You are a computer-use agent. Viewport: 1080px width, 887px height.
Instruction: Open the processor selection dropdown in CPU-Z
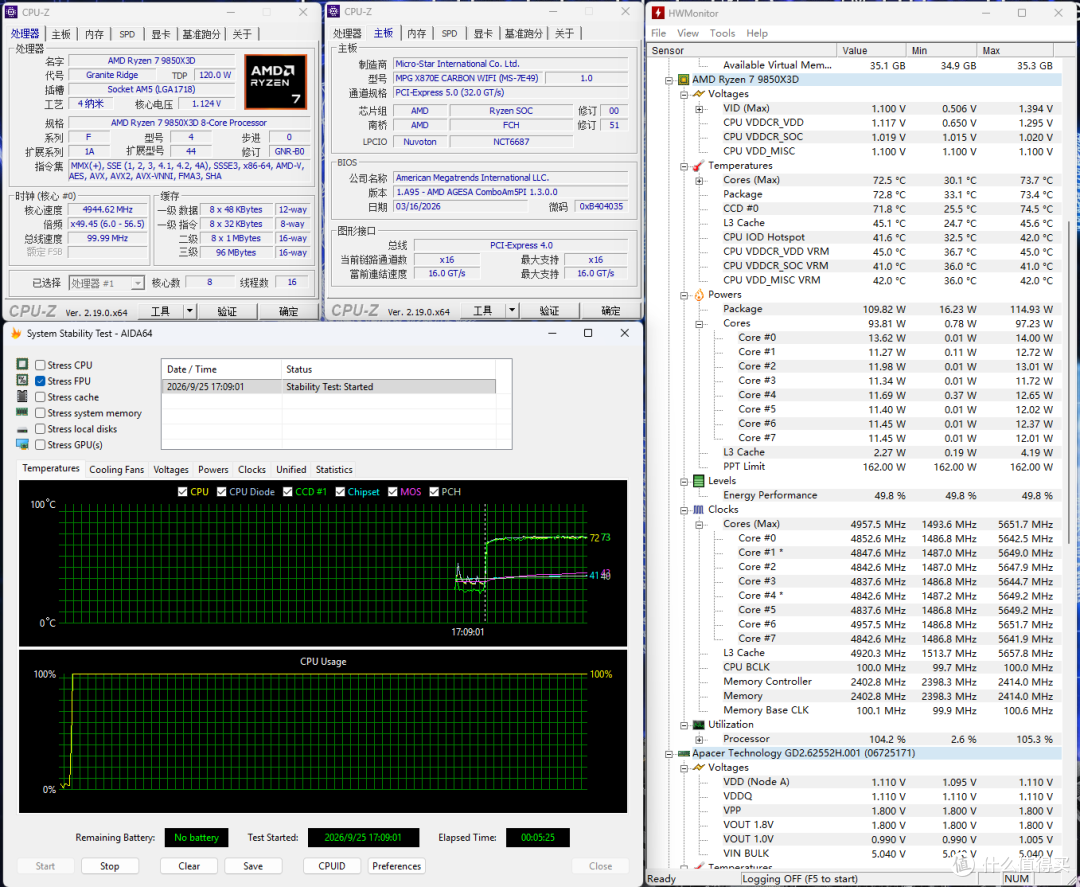(137, 283)
